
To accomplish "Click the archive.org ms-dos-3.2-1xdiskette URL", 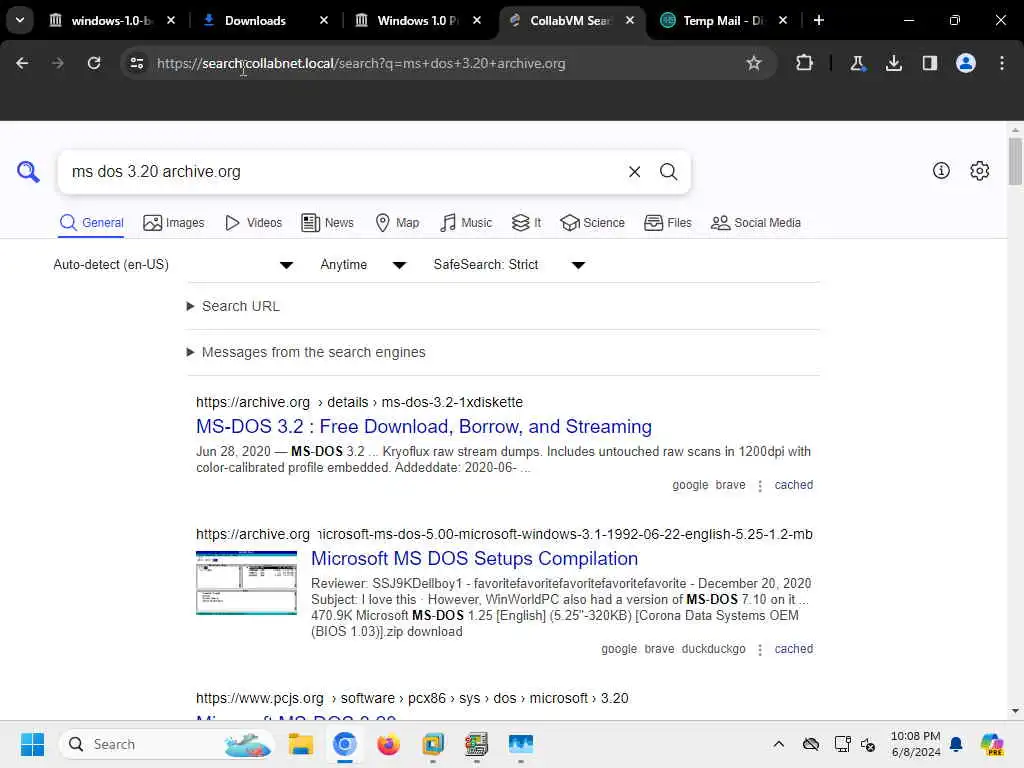I will 359,402.
